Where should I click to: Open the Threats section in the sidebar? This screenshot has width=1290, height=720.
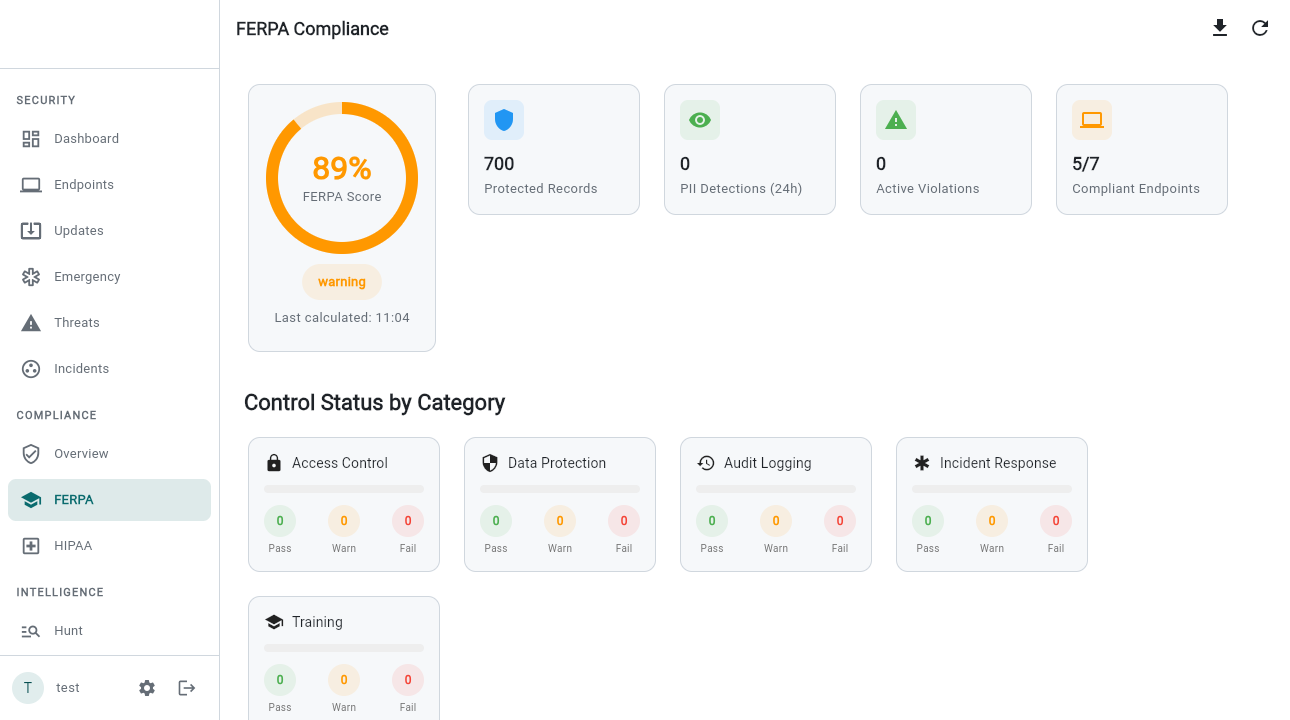[76, 322]
